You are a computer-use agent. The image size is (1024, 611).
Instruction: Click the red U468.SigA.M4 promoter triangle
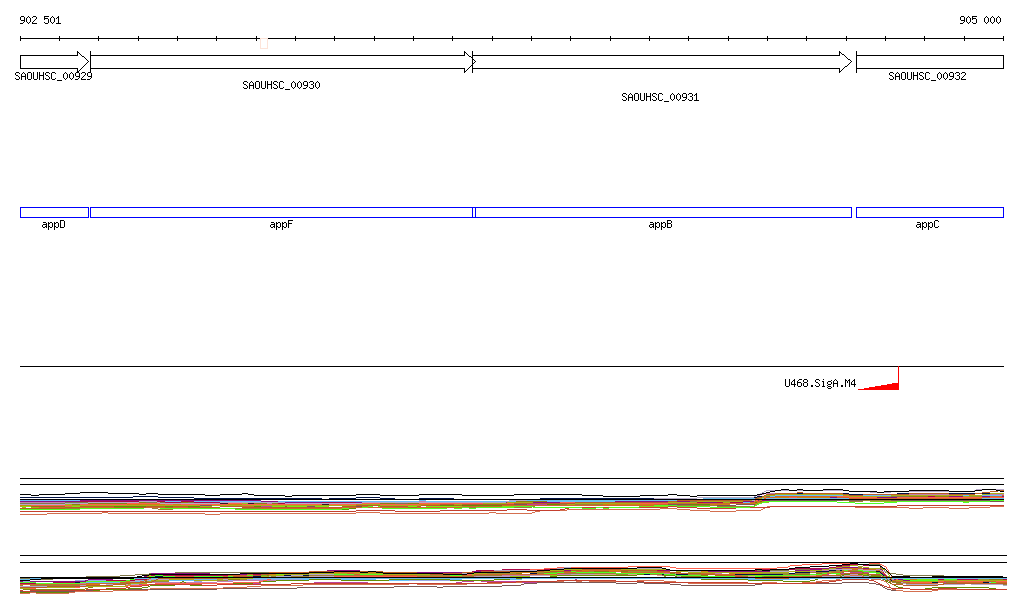886,383
